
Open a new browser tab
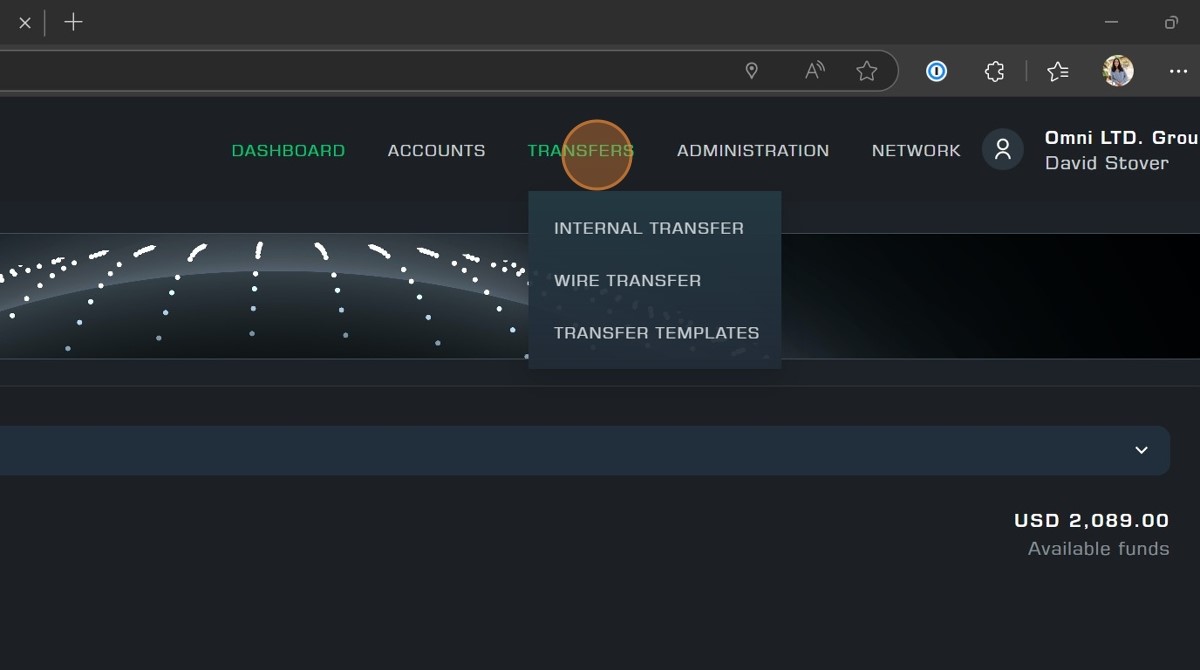[x=73, y=22]
